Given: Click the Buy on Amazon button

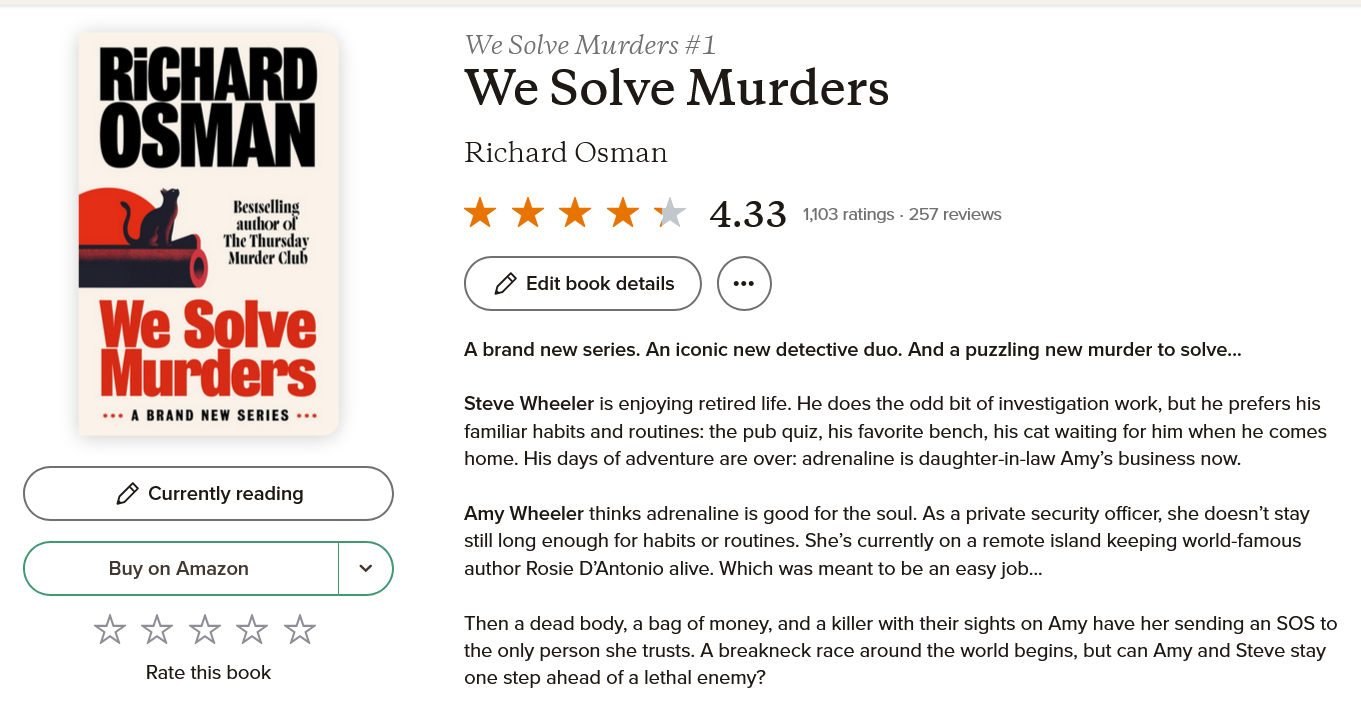Looking at the screenshot, I should (x=180, y=568).
